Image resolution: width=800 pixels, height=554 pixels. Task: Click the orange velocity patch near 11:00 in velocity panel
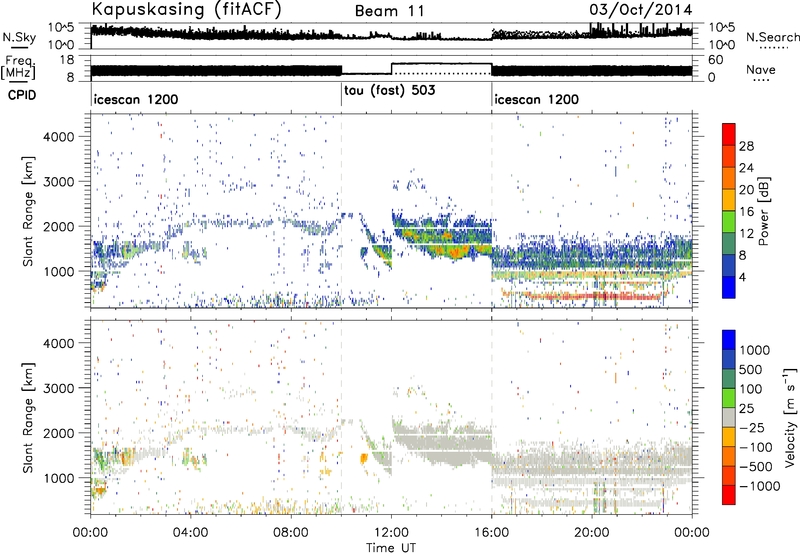pyautogui.click(x=364, y=458)
